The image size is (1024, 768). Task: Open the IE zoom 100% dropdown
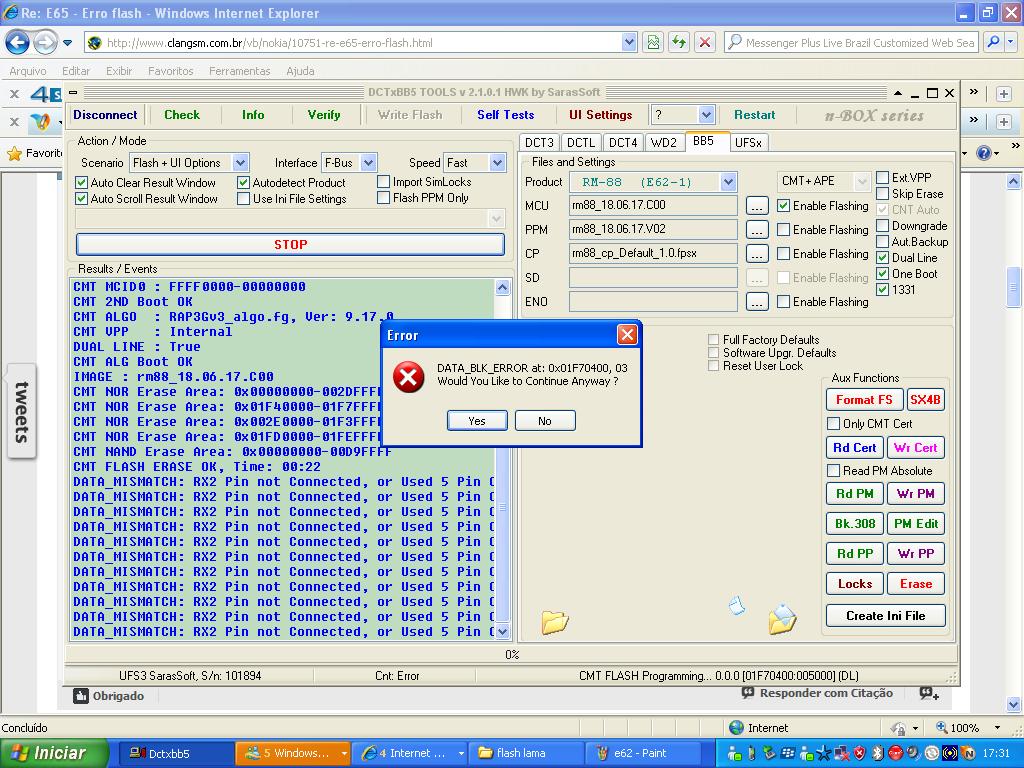(997, 728)
